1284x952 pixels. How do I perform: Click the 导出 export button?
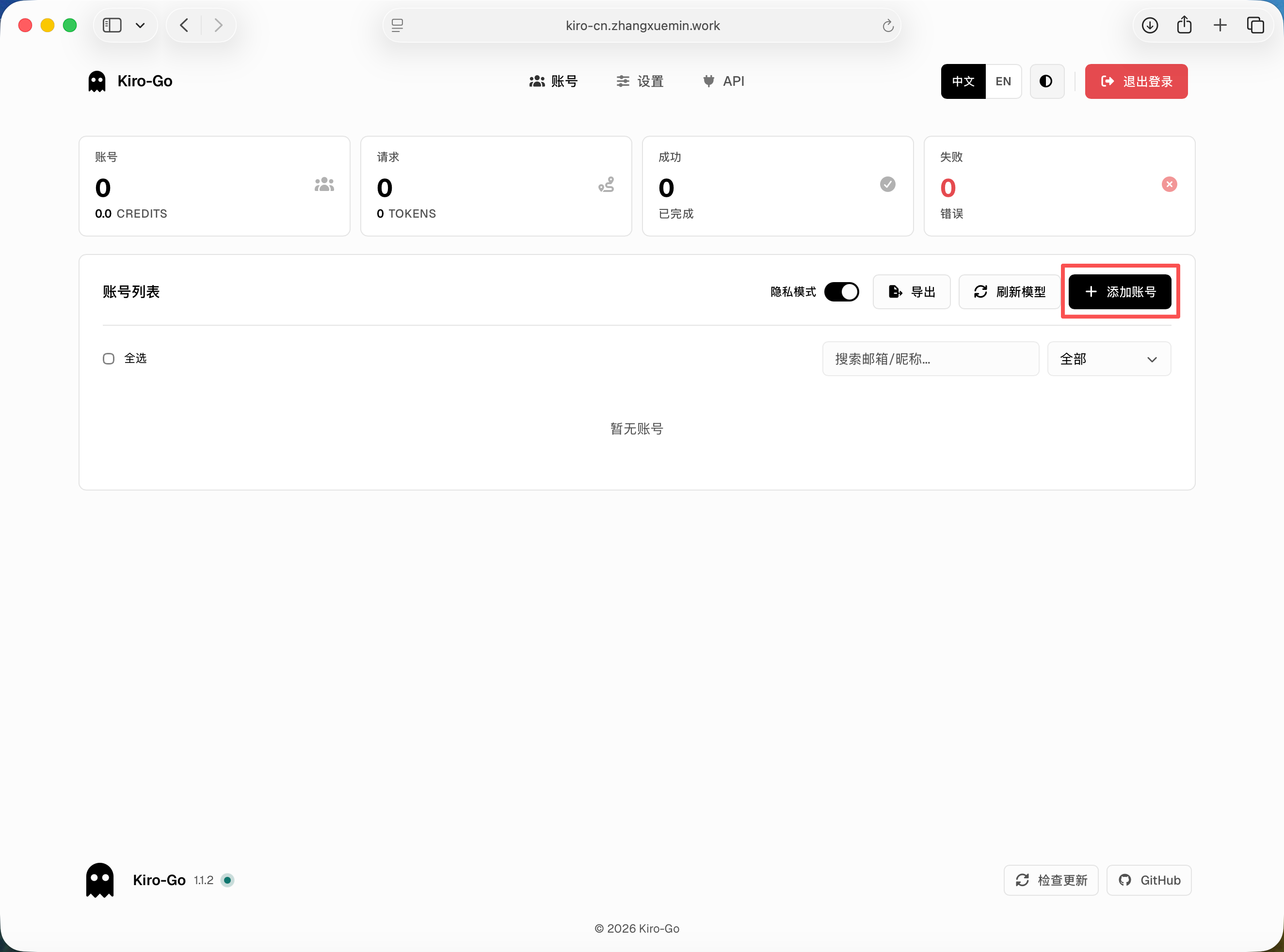point(911,292)
